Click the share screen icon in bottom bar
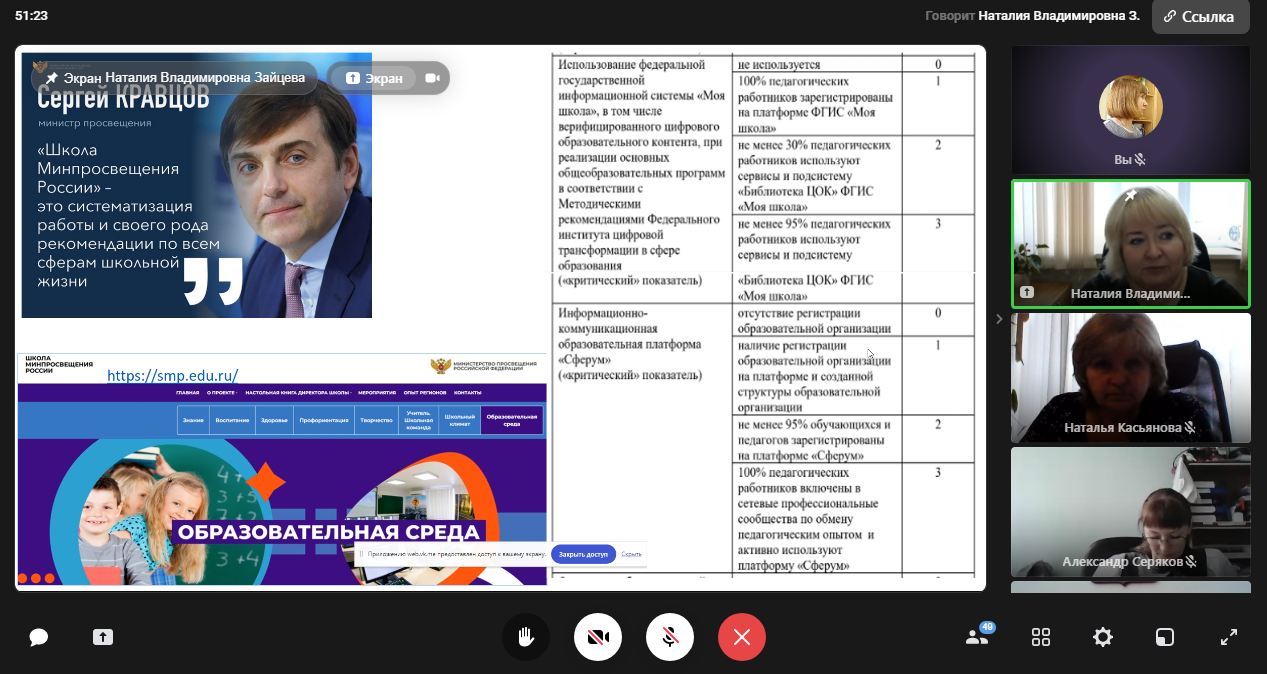 [103, 637]
